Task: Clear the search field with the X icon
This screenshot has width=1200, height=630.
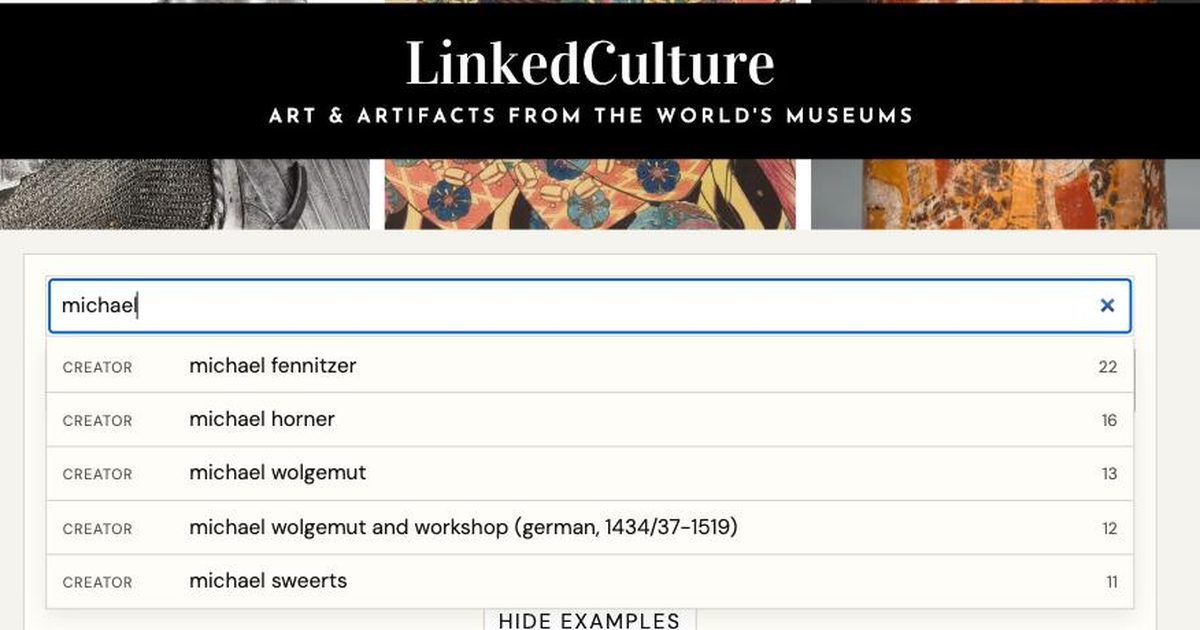Action: [1107, 306]
